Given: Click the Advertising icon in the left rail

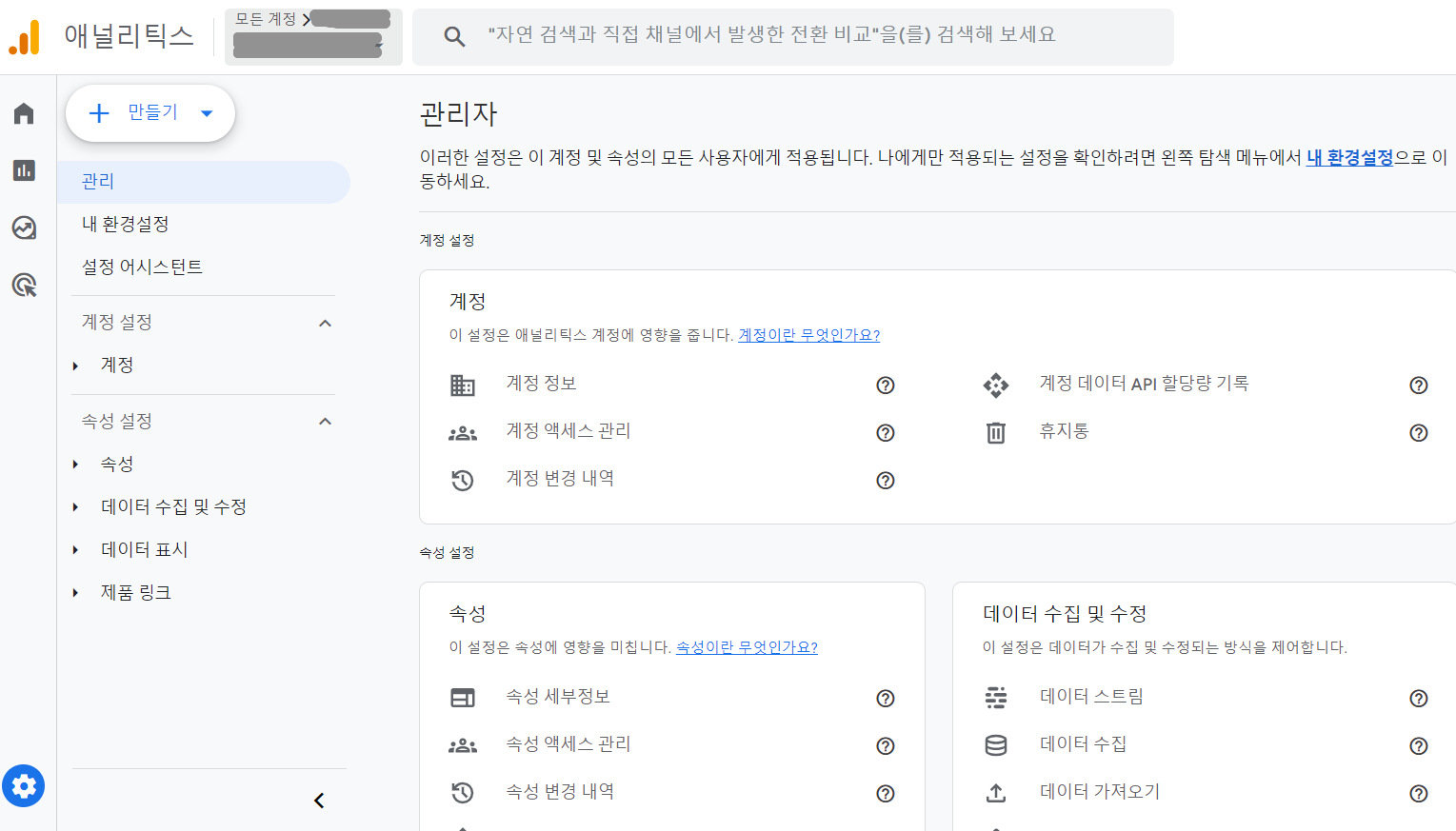Looking at the screenshot, I should (x=23, y=285).
